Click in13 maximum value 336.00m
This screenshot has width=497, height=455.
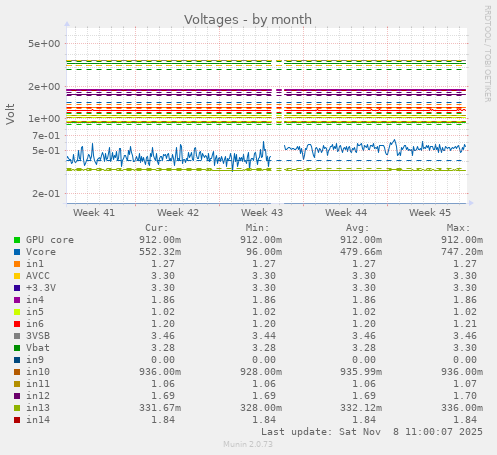pyautogui.click(x=462, y=408)
